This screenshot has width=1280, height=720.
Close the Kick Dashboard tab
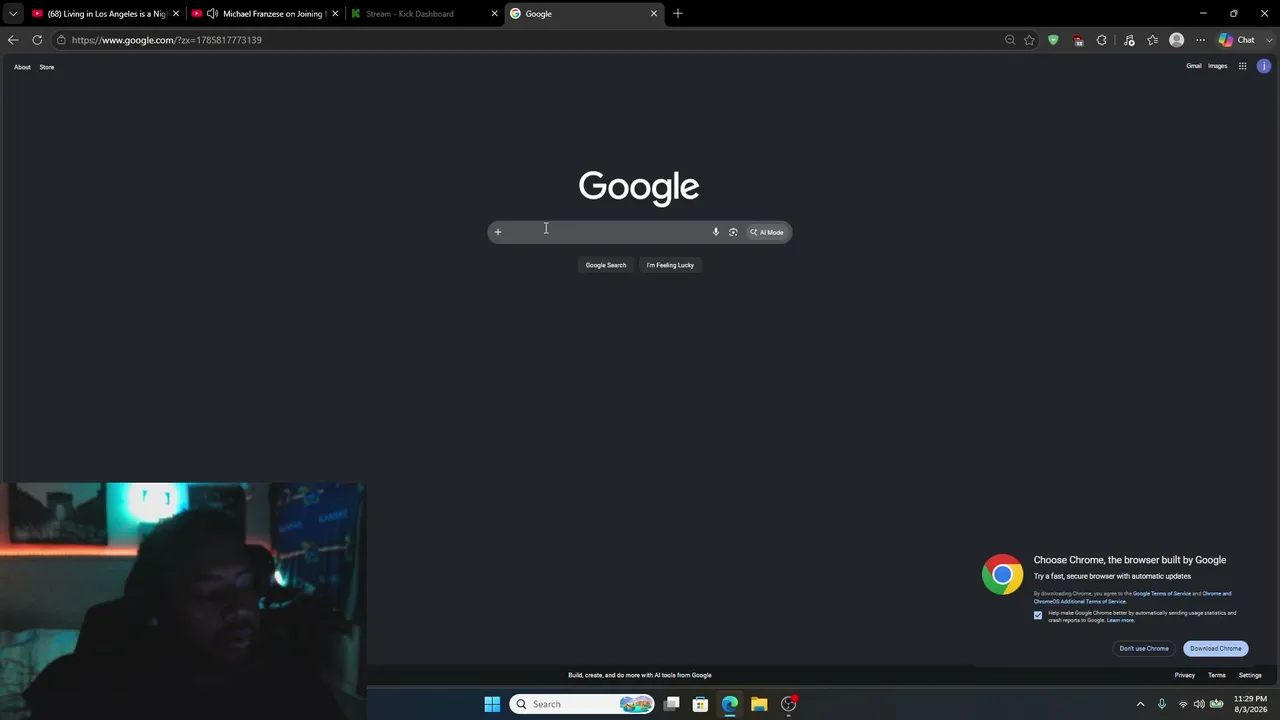tap(494, 14)
